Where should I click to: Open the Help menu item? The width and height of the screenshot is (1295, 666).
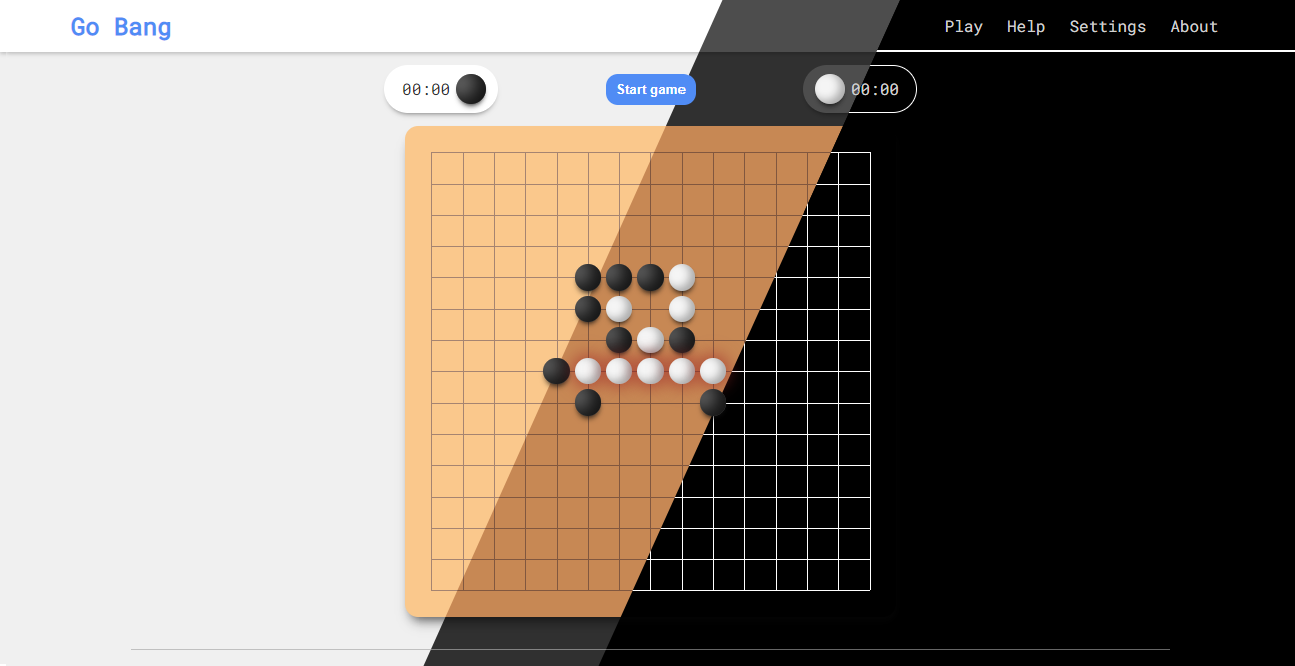pyautogui.click(x=1025, y=26)
